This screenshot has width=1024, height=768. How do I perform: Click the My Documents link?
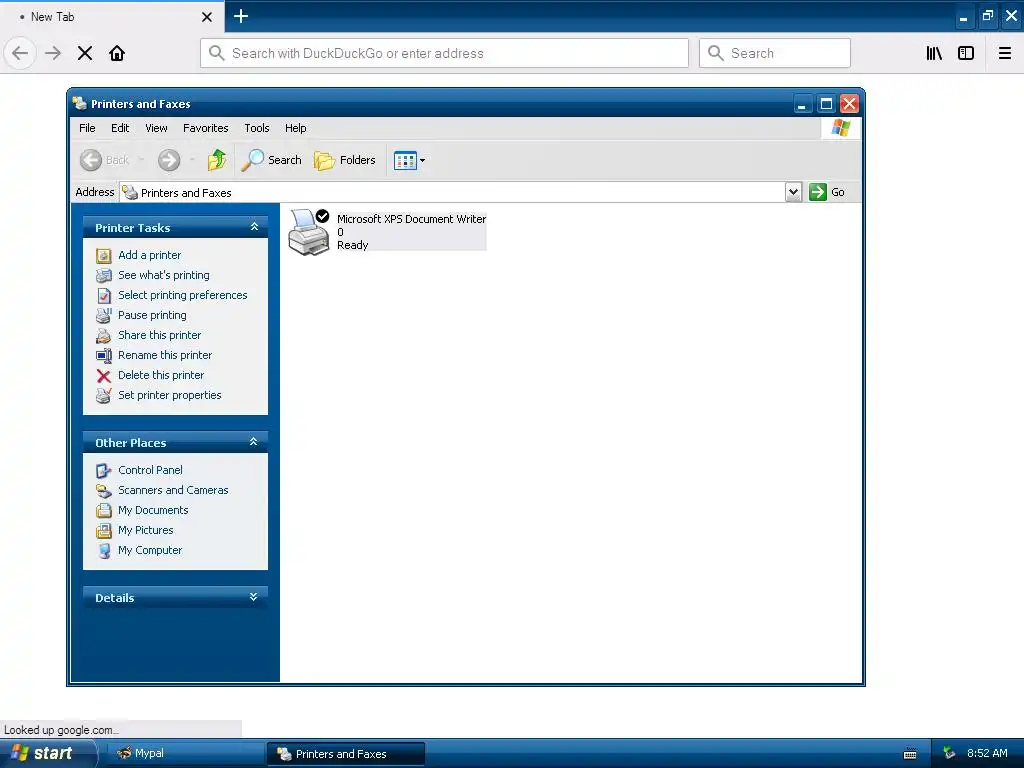coord(153,511)
